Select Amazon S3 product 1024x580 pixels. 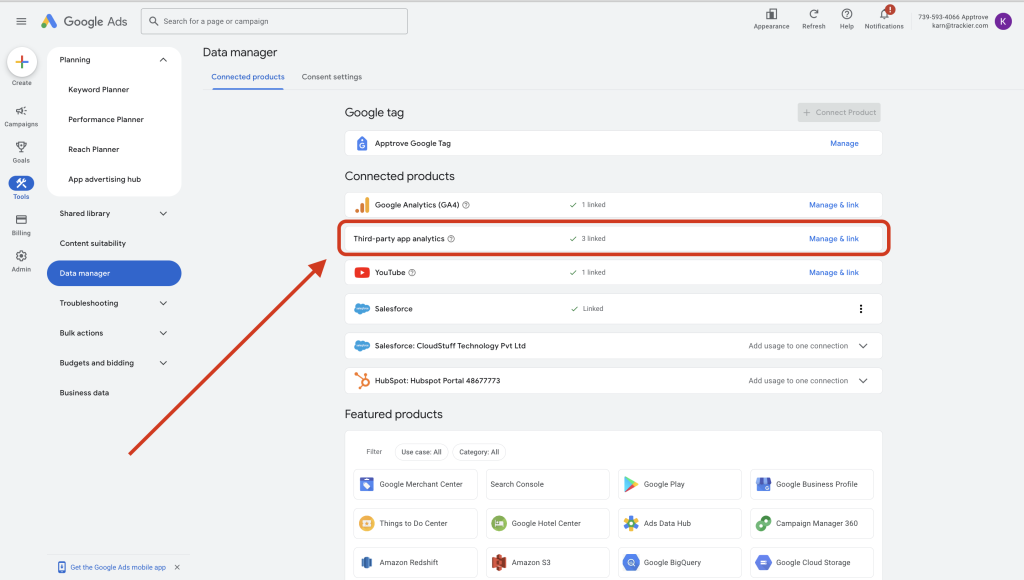(547, 563)
